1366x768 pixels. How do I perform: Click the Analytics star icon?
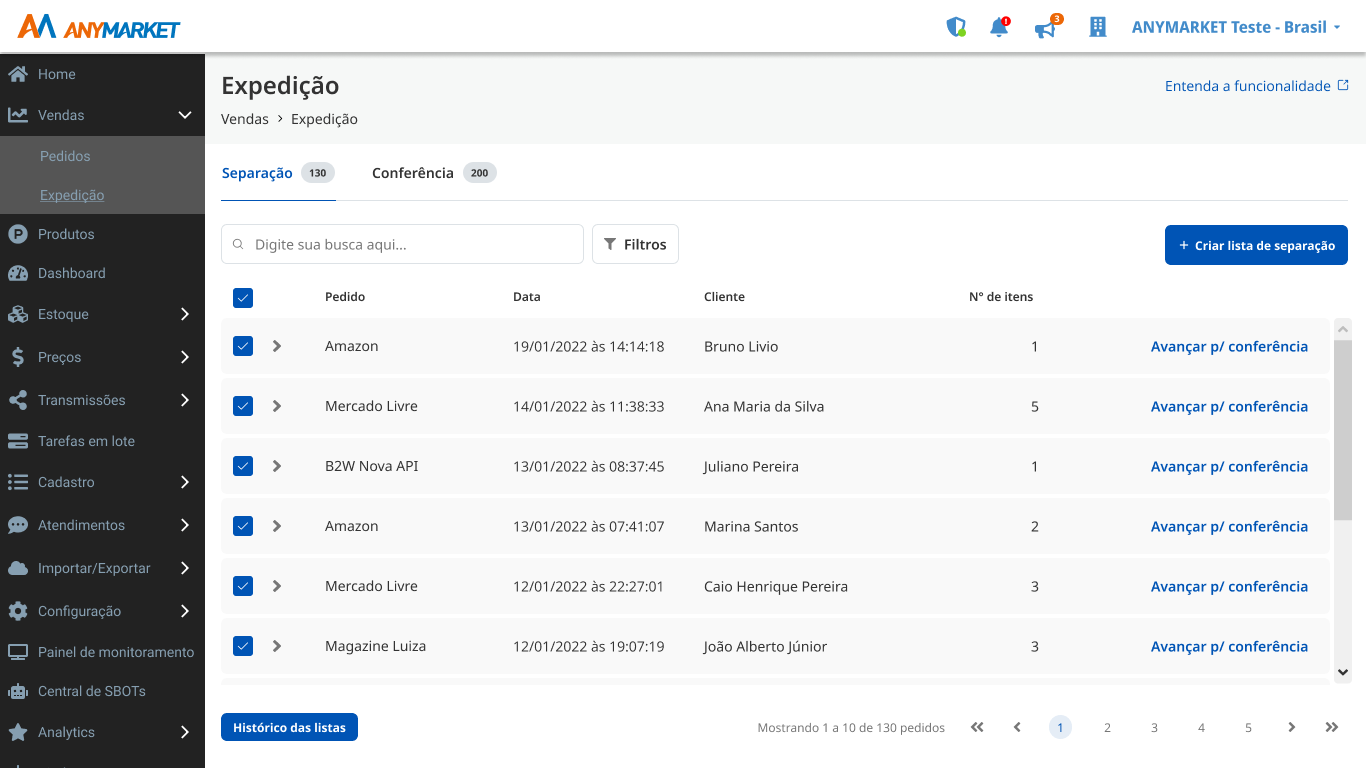click(x=17, y=732)
